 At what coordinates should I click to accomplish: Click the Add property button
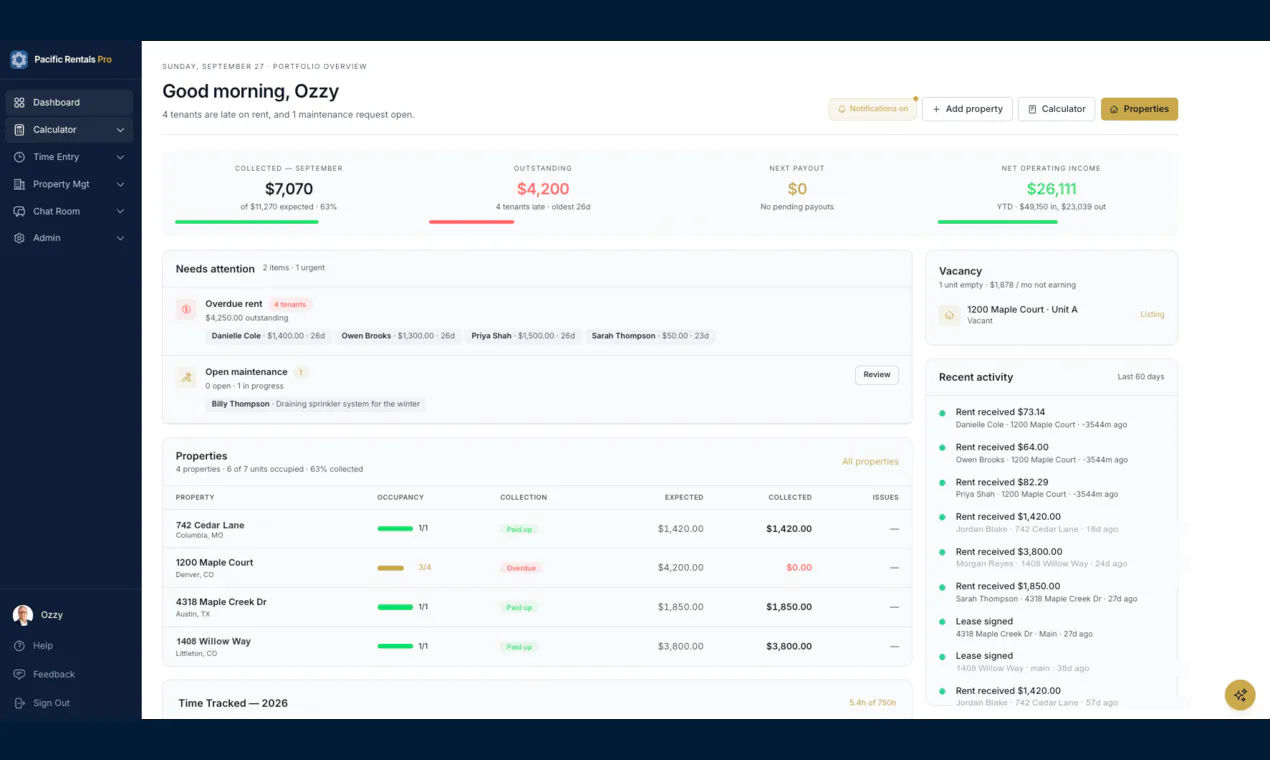click(x=967, y=109)
